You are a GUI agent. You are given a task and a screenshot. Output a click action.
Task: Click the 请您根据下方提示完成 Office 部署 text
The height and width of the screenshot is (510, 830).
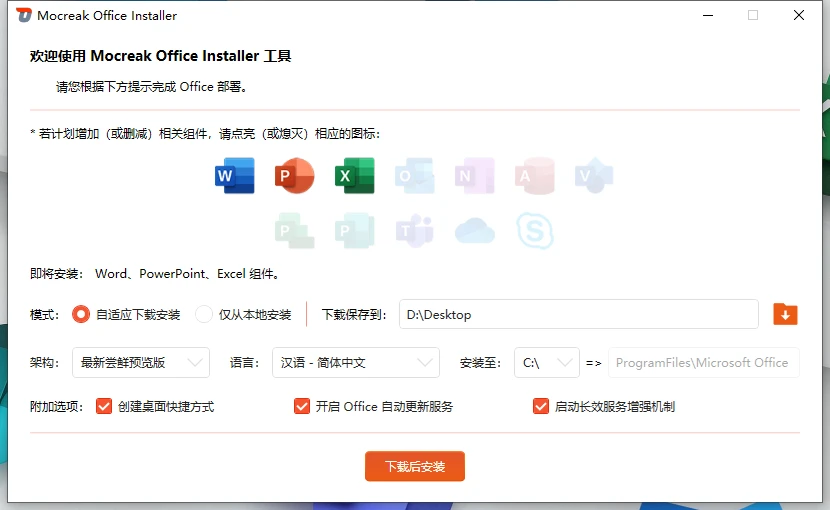tap(151, 87)
